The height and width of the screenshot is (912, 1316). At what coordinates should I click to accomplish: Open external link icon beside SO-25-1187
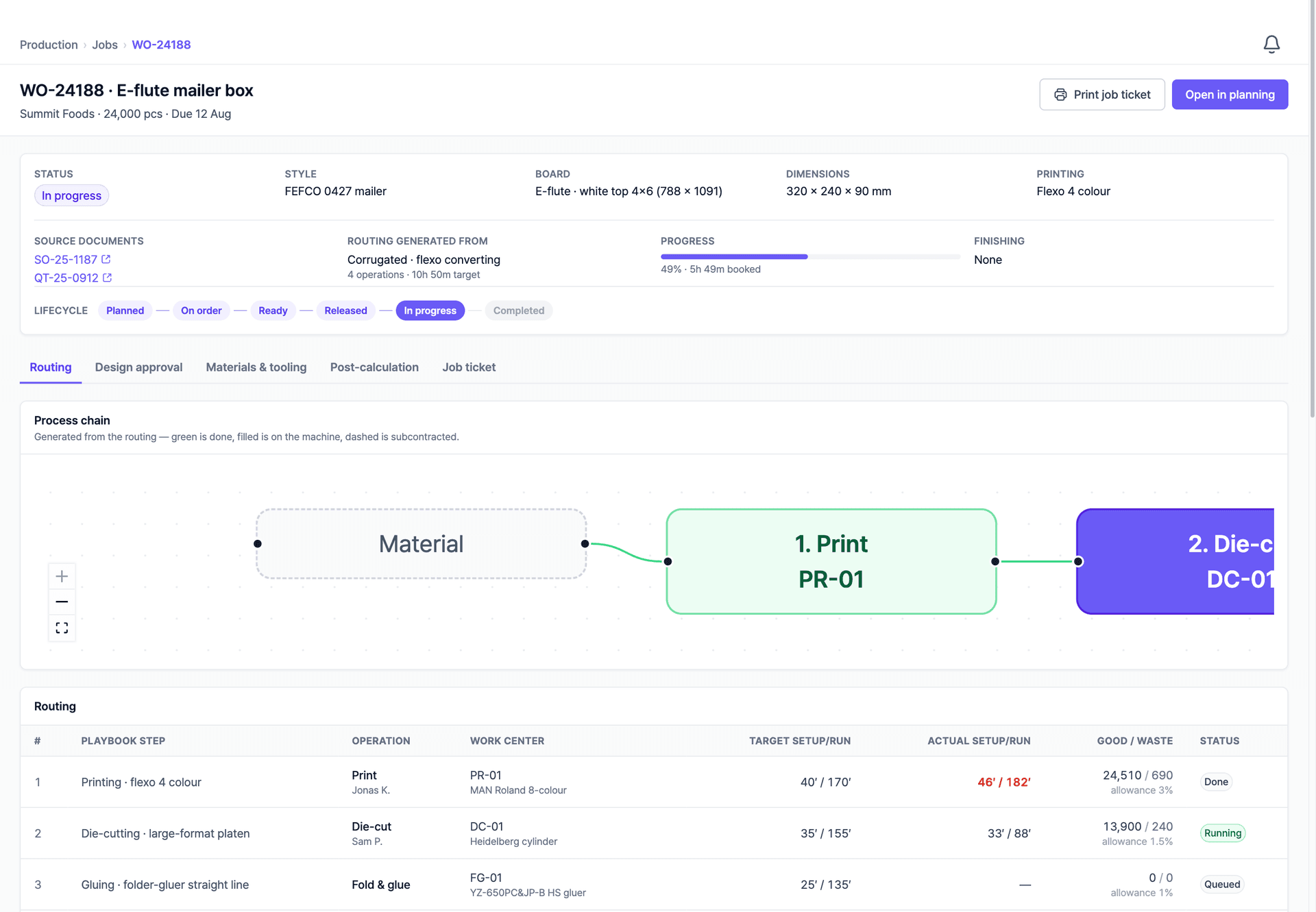point(106,260)
